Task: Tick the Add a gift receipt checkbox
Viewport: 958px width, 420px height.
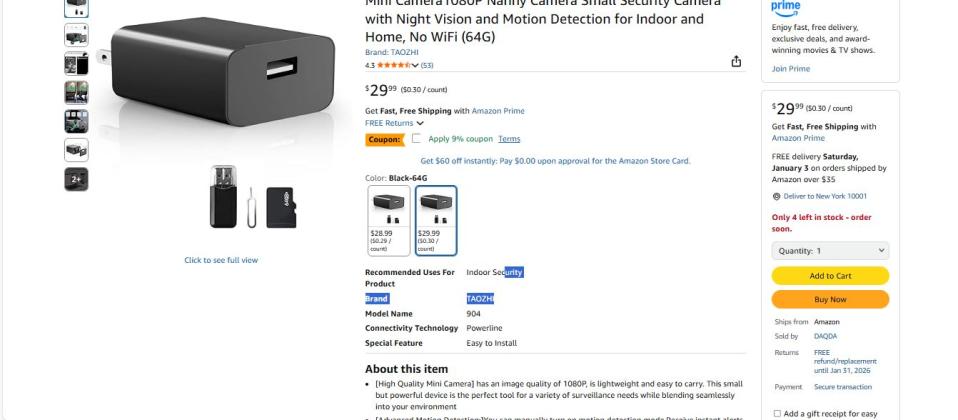Action: pyautogui.click(x=777, y=413)
